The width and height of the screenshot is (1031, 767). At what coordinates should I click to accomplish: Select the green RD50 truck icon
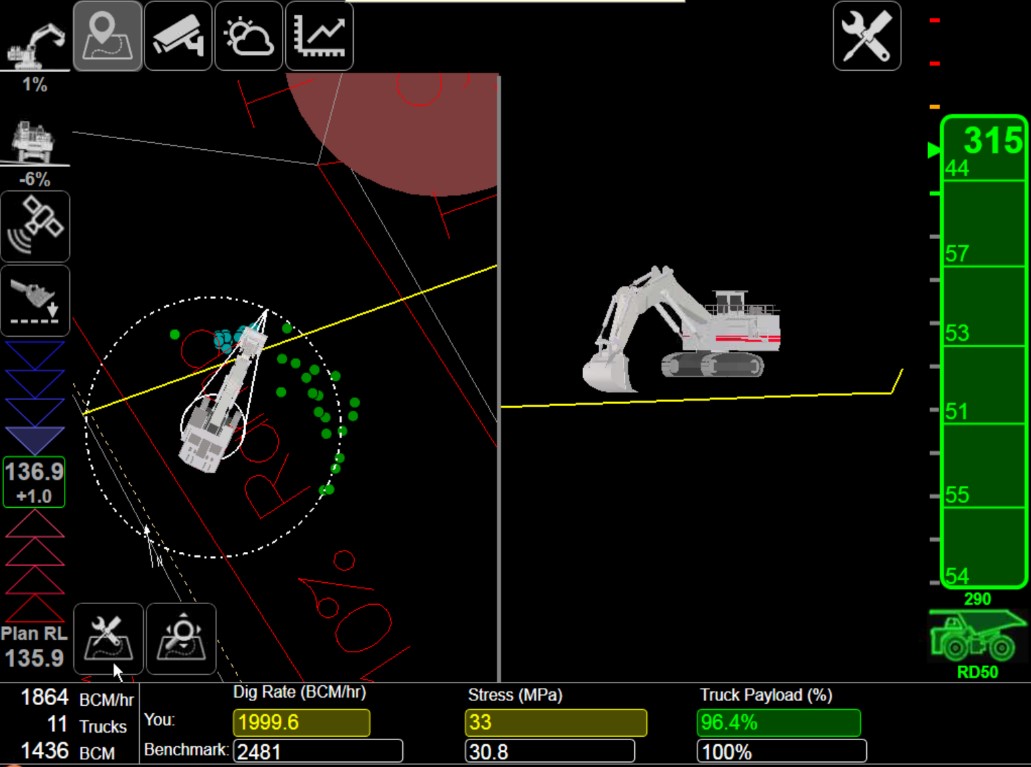pos(977,636)
